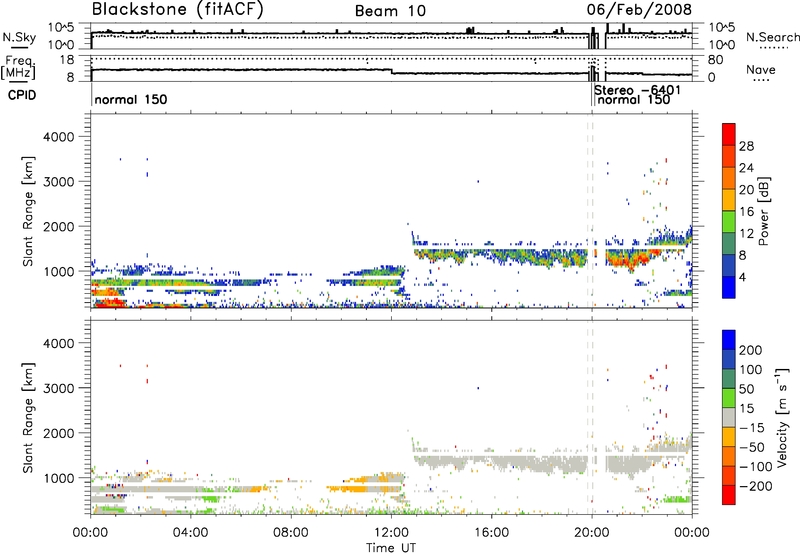
Task: Click the 'normal 150' label at 00:00
Action: click(131, 99)
